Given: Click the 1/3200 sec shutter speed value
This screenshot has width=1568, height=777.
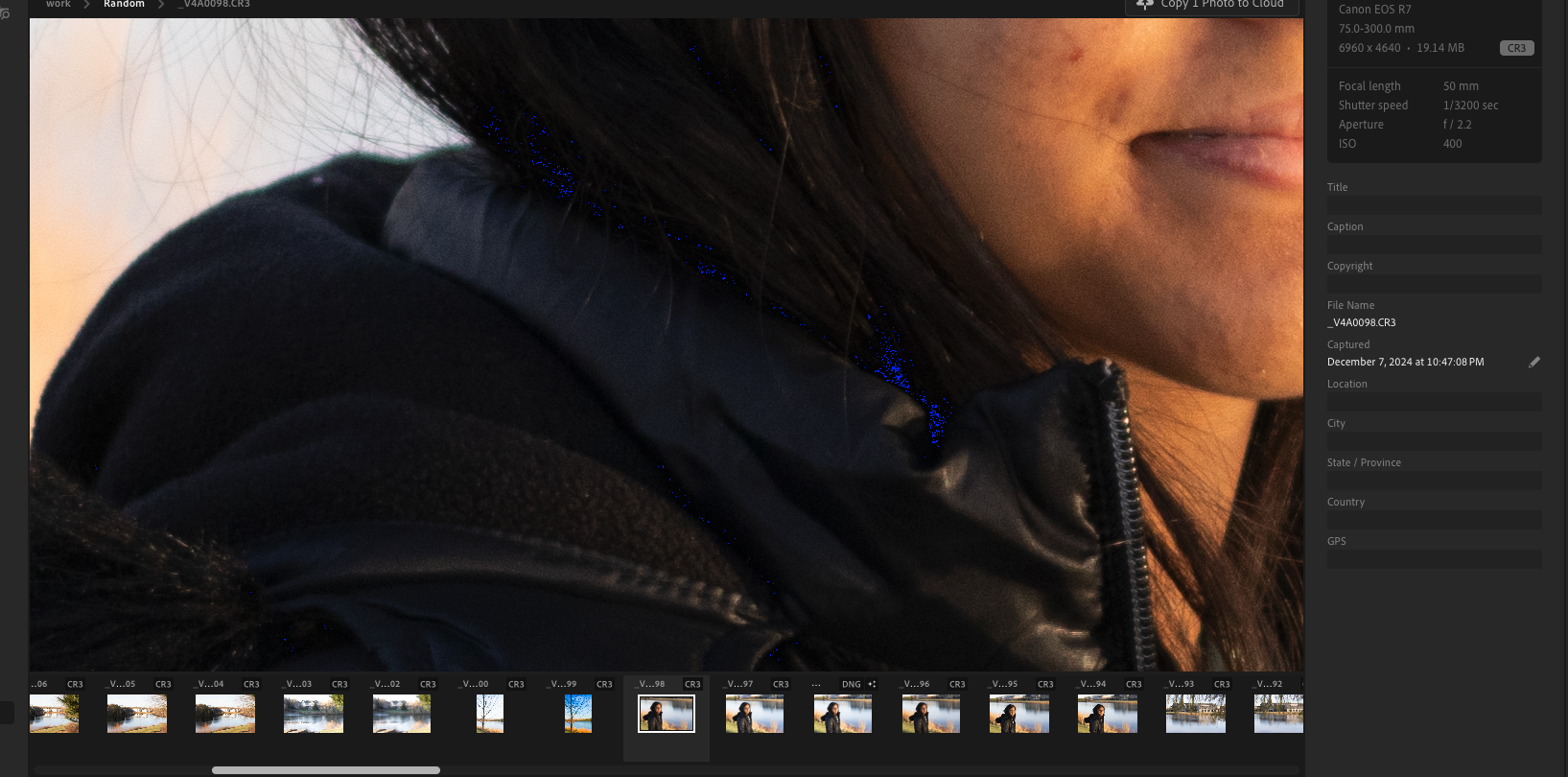Looking at the screenshot, I should tap(1470, 106).
